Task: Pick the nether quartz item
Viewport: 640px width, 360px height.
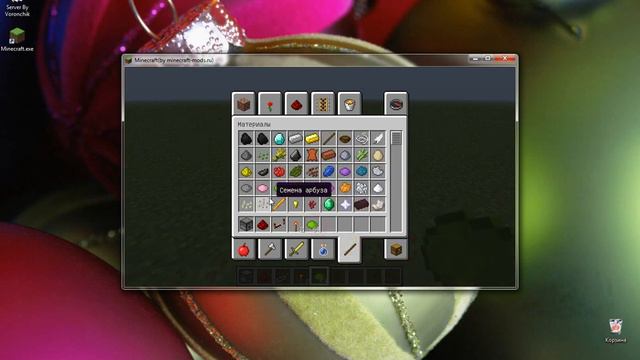Action: pyautogui.click(x=378, y=204)
